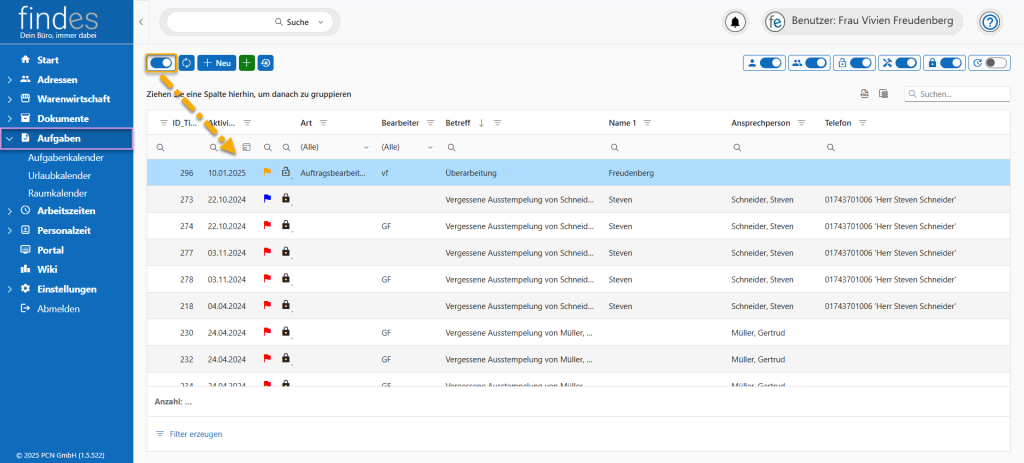Click the notification bell icon
Image resolution: width=1024 pixels, height=463 pixels.
pyautogui.click(x=736, y=22)
